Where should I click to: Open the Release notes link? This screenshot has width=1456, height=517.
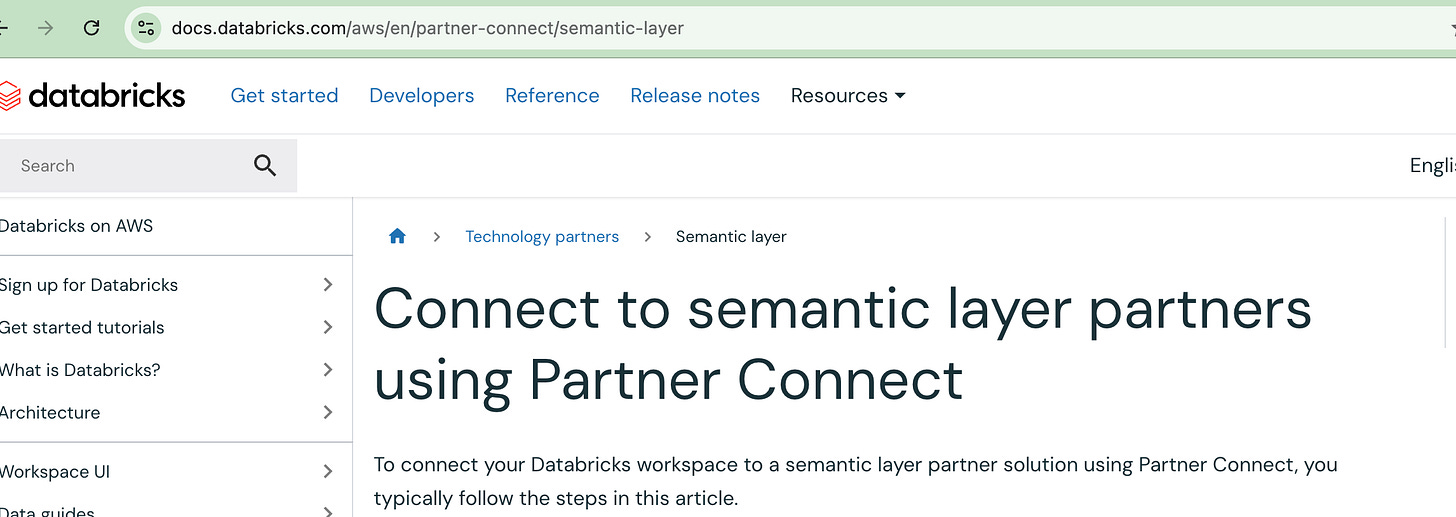(695, 95)
